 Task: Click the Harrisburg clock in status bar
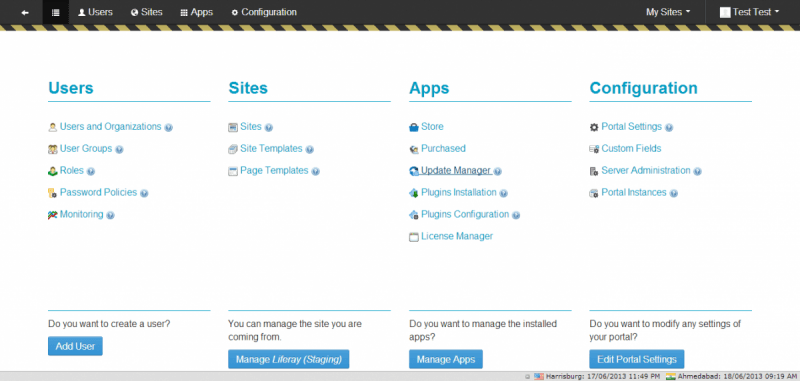coord(597,376)
